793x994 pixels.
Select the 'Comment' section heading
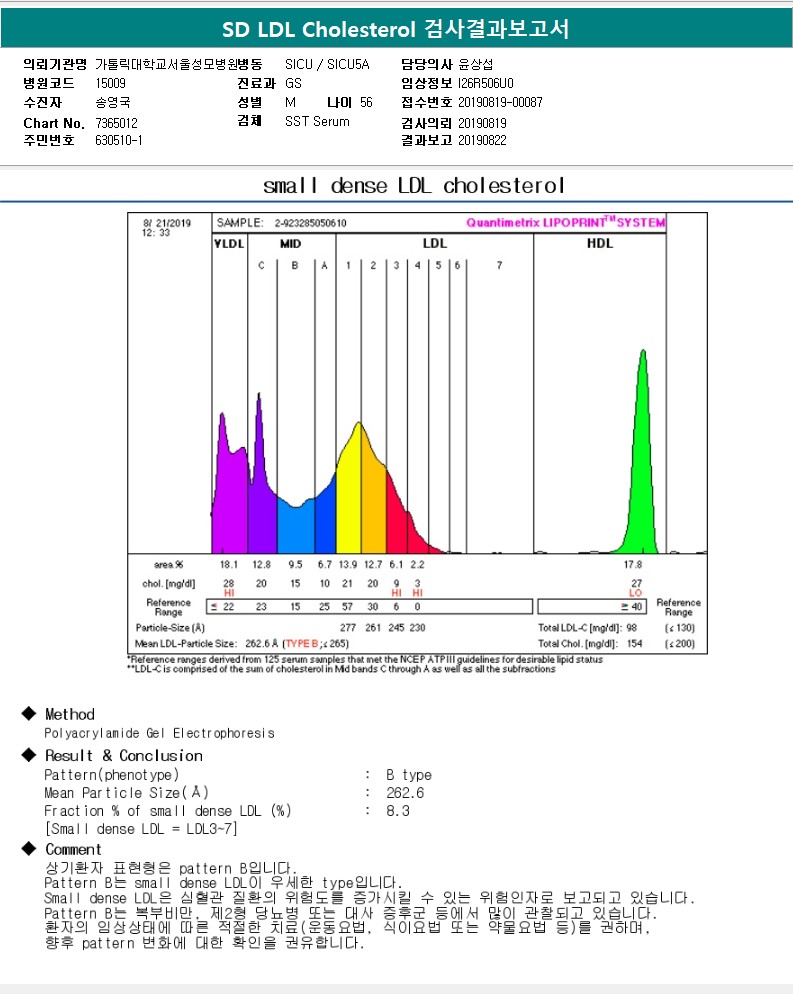pyautogui.click(x=73, y=849)
